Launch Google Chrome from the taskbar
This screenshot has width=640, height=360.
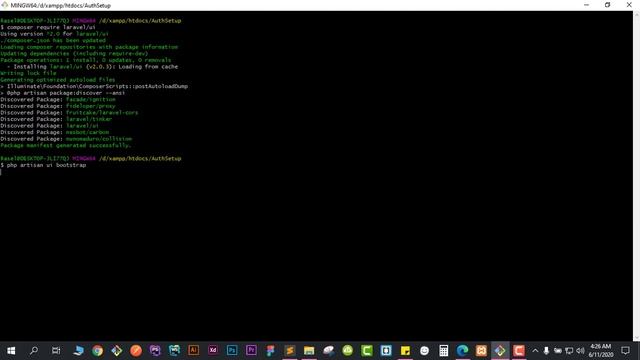coord(98,351)
